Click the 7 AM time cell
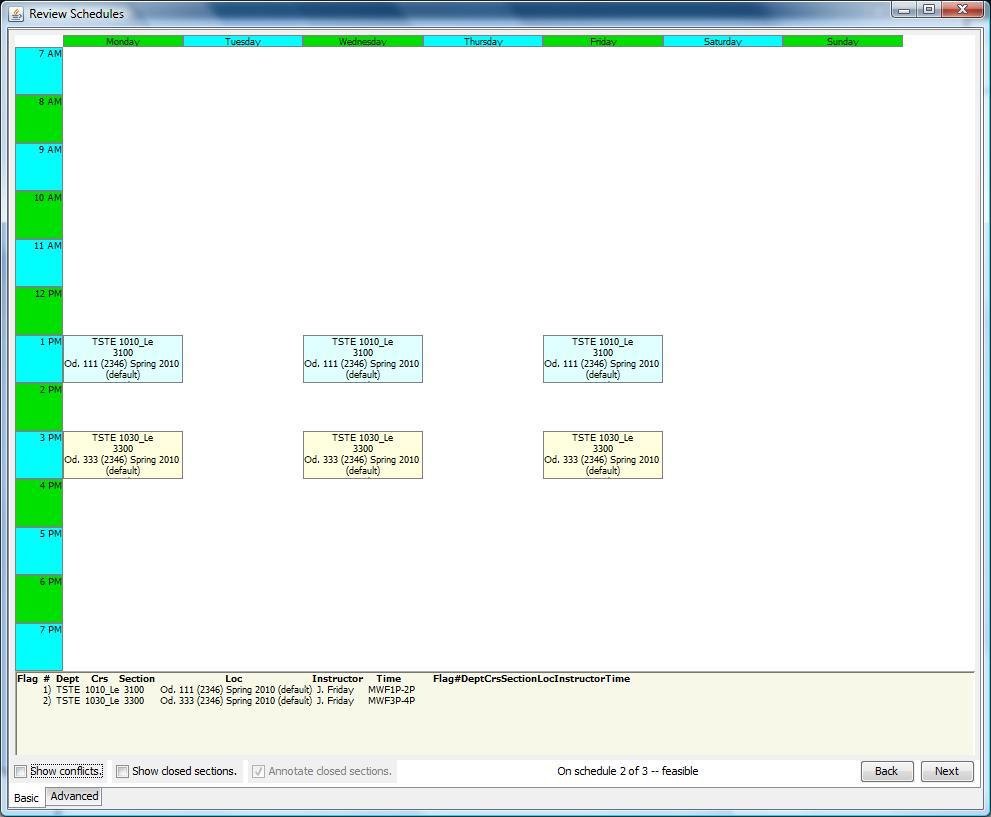This screenshot has height=817, width=991. pyautogui.click(x=38, y=70)
